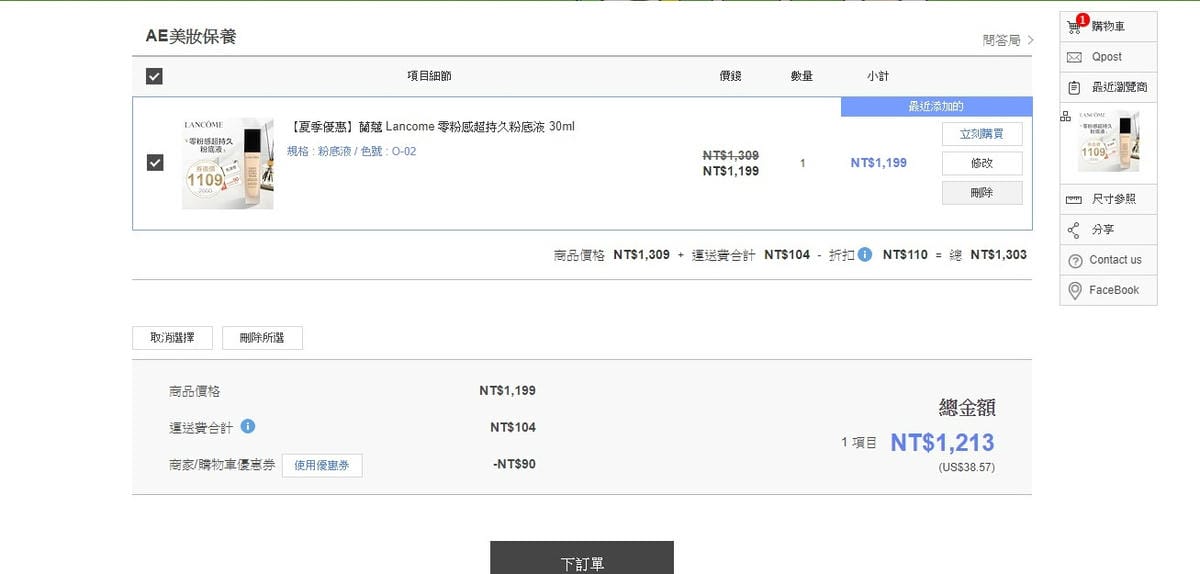Click the 下訂單 place order button
The width and height of the screenshot is (1200, 574).
pos(581,559)
